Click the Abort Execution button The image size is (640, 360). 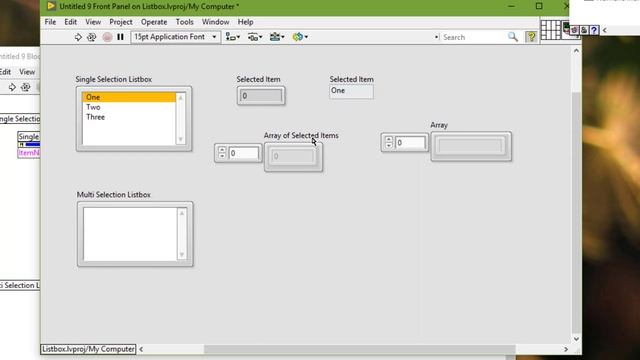pyautogui.click(x=107, y=37)
